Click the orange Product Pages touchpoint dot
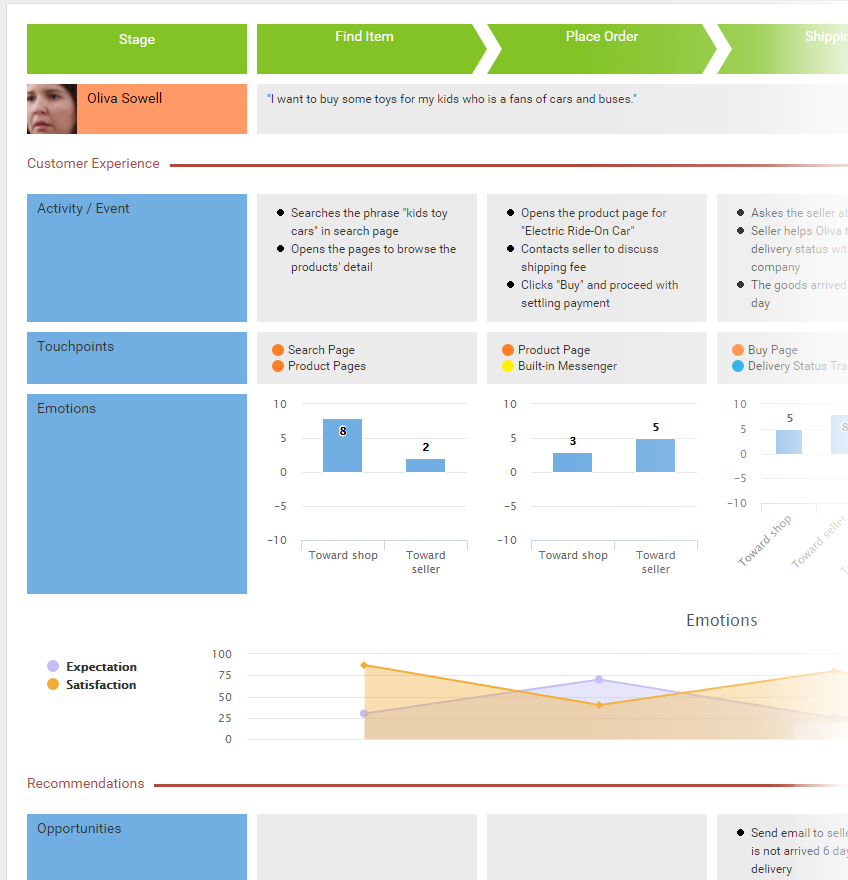This screenshot has width=848, height=880. (278, 366)
